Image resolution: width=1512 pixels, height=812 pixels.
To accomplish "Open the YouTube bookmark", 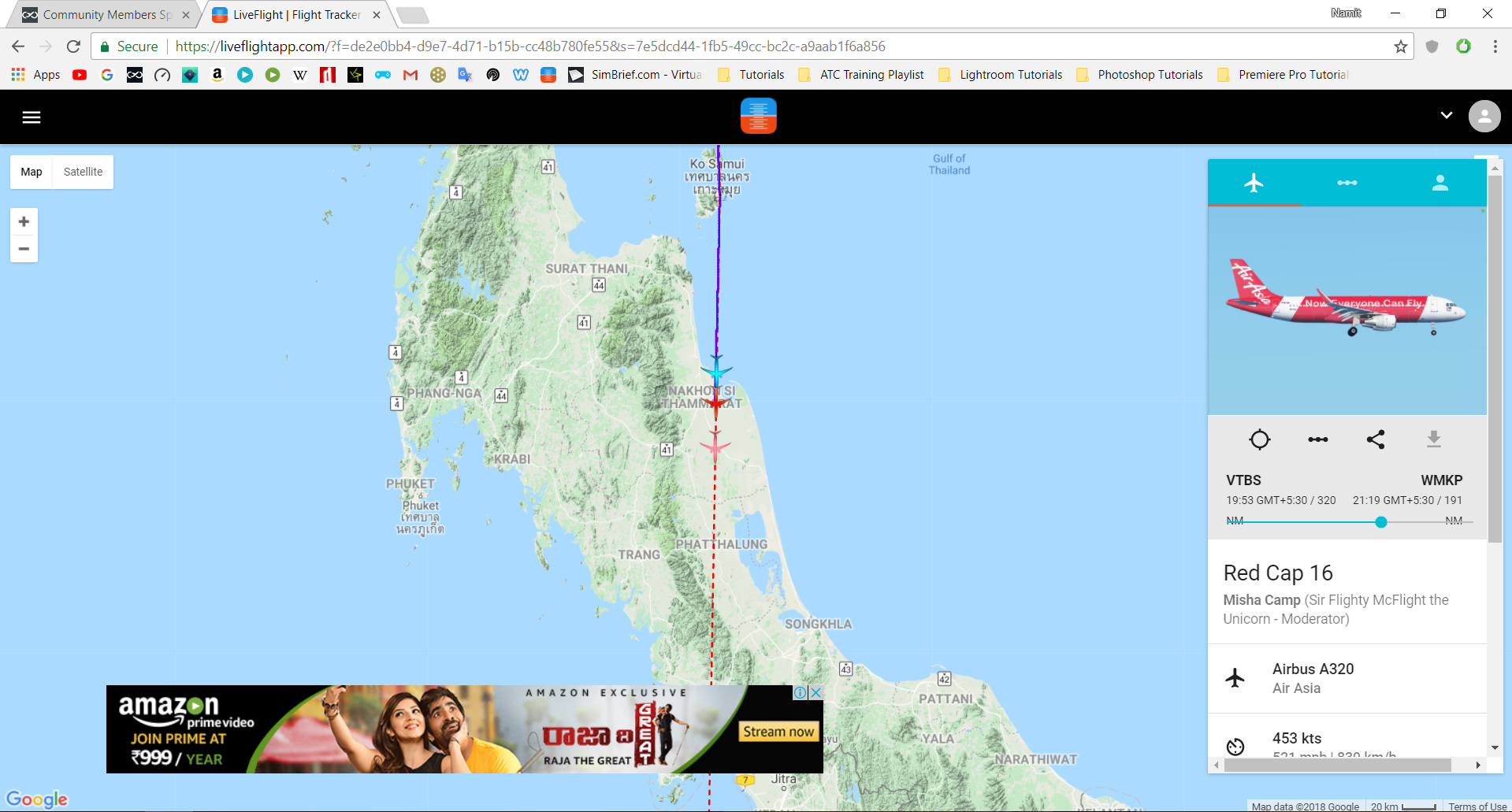I will point(80,75).
